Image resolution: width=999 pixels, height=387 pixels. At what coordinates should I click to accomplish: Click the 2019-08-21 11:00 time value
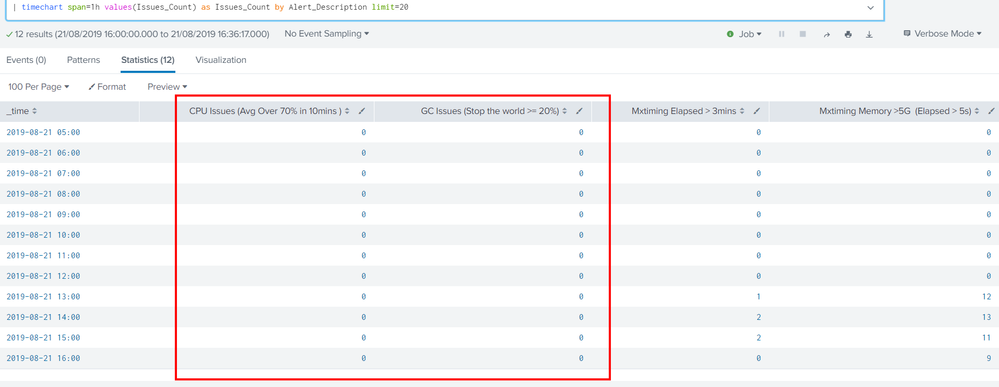coord(43,256)
